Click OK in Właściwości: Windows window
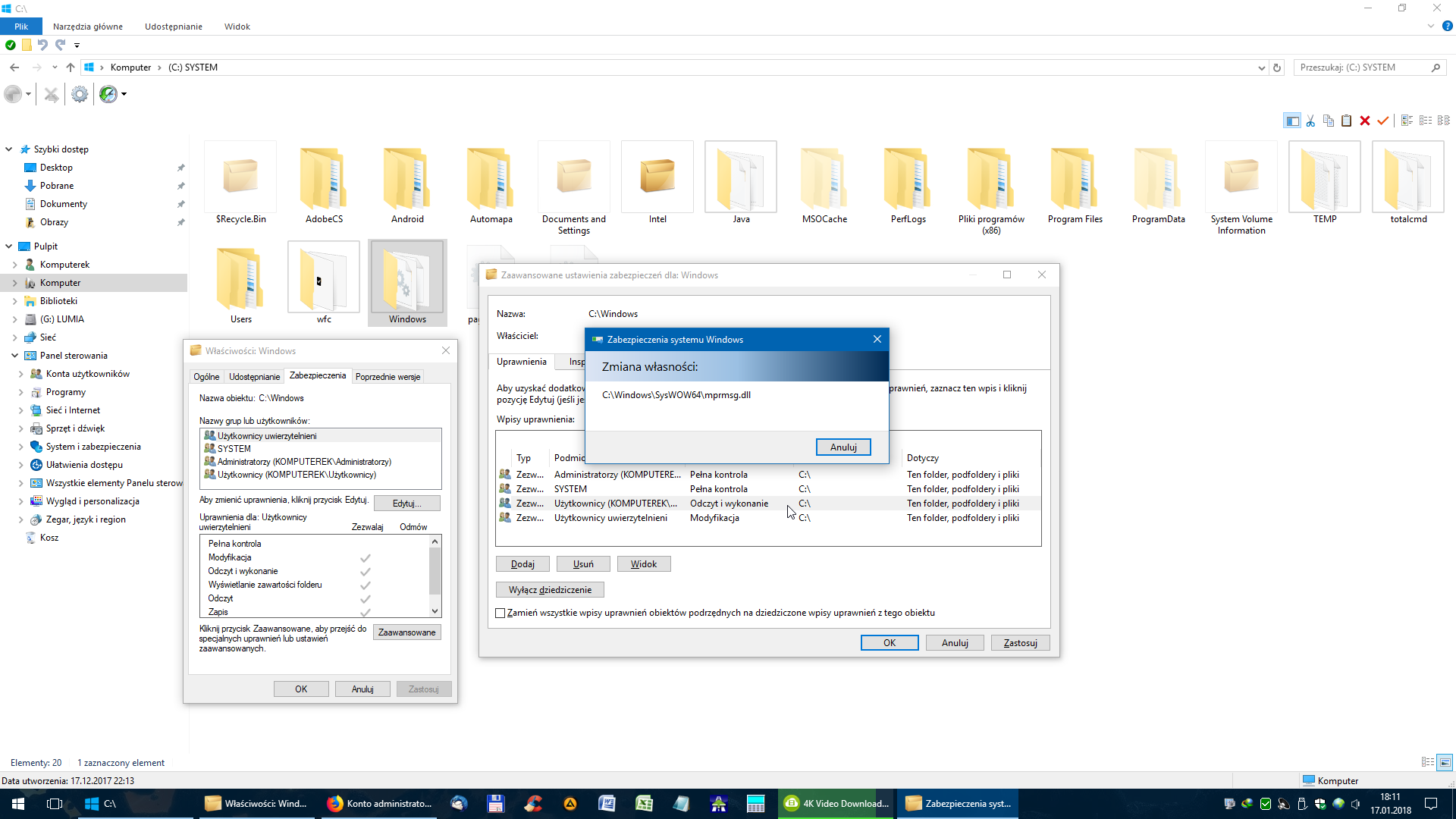Viewport: 1456px width, 819px height. (x=301, y=689)
